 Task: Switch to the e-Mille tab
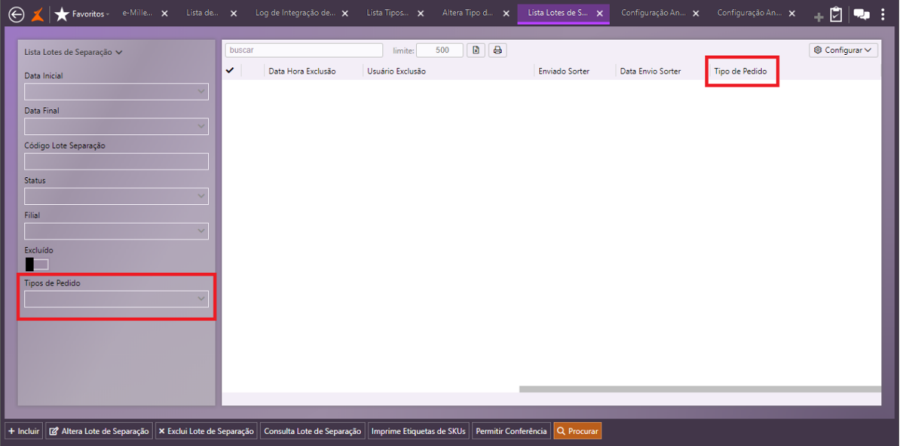pos(137,13)
